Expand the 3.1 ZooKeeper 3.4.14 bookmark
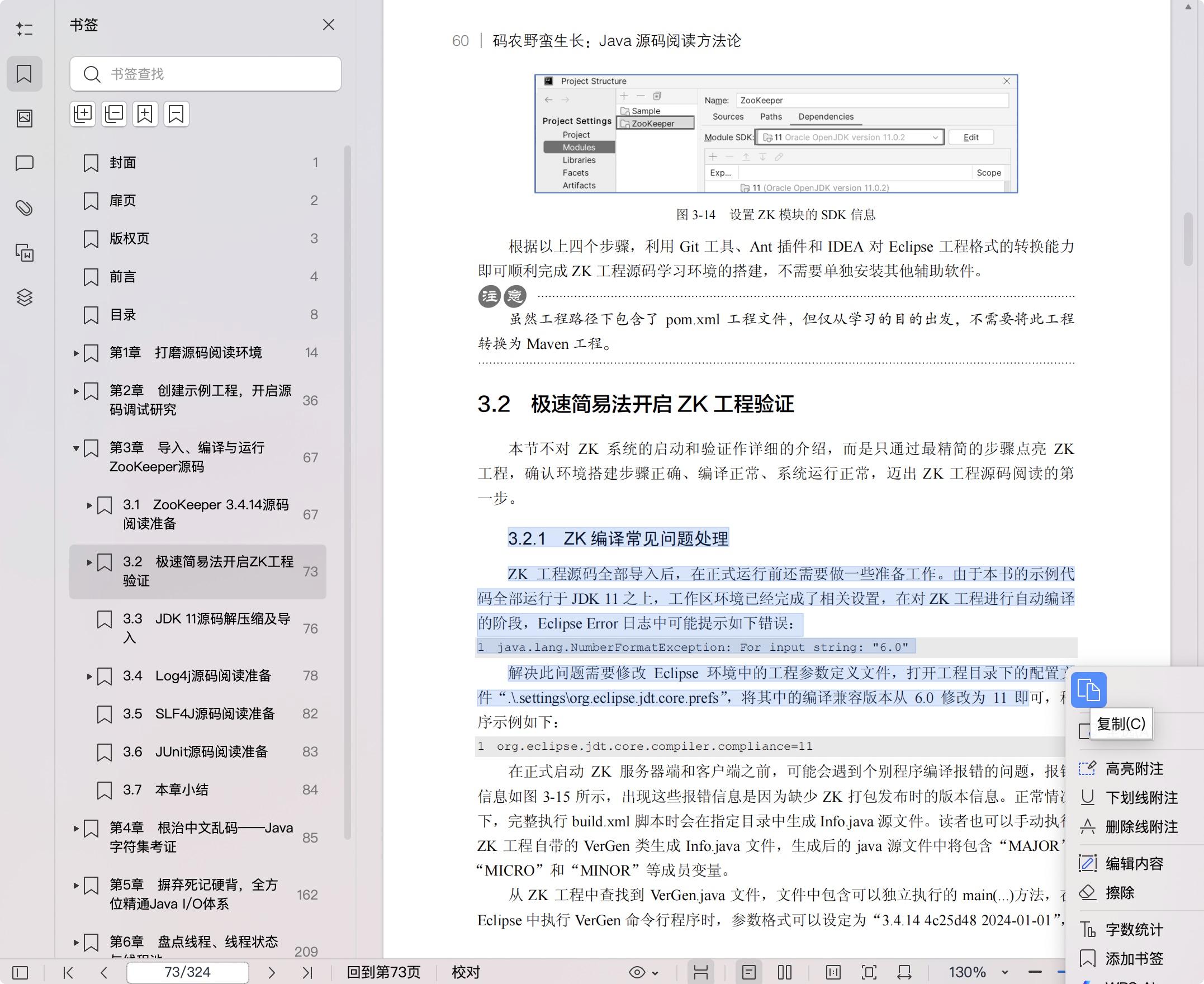Screen dimensions: 1204x984 coord(89,505)
